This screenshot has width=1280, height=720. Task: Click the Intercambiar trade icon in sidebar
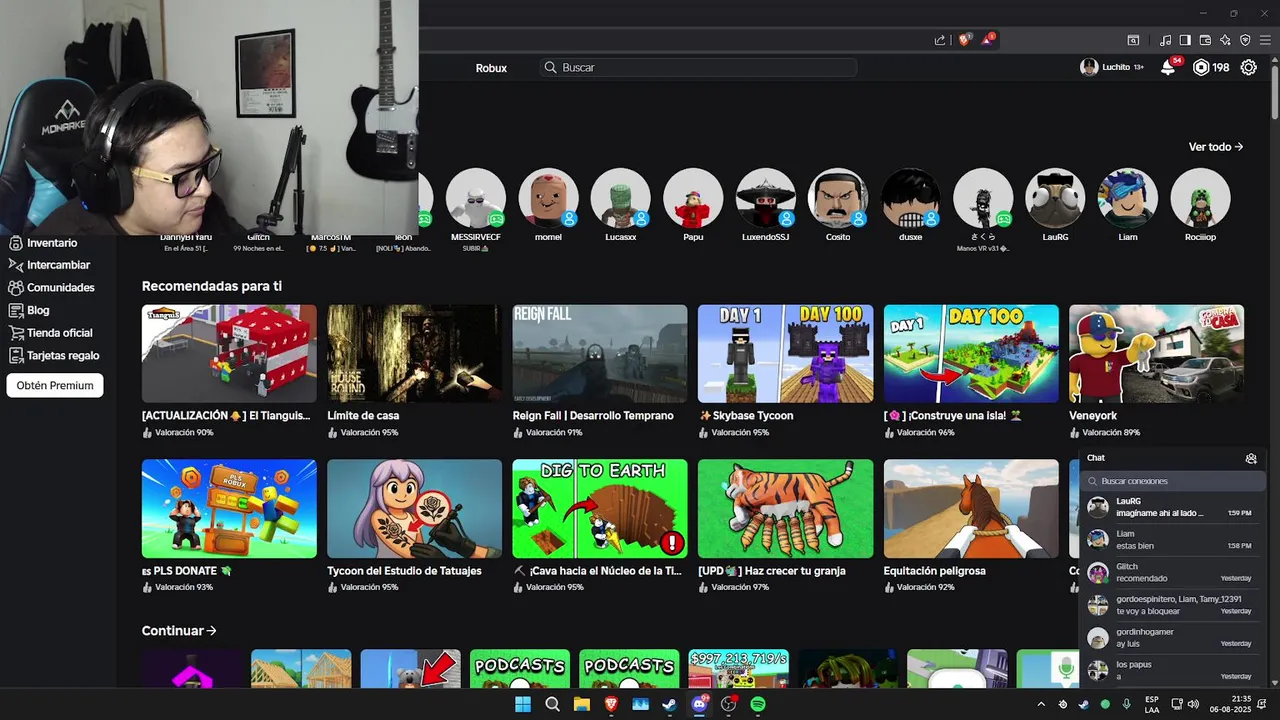15,265
